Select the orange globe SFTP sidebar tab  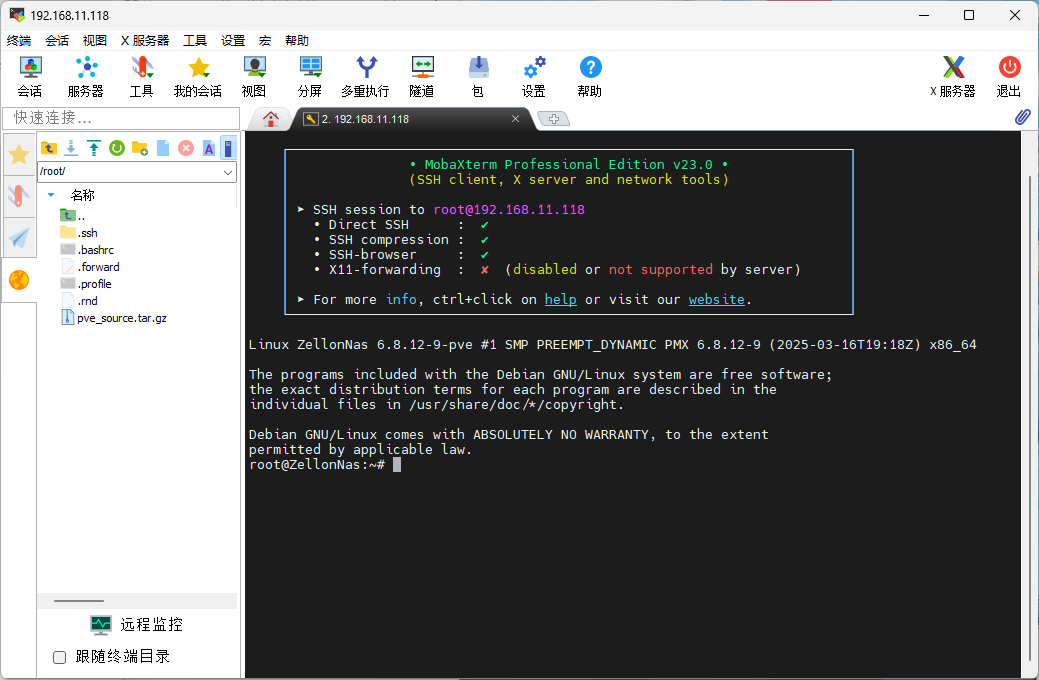19,280
